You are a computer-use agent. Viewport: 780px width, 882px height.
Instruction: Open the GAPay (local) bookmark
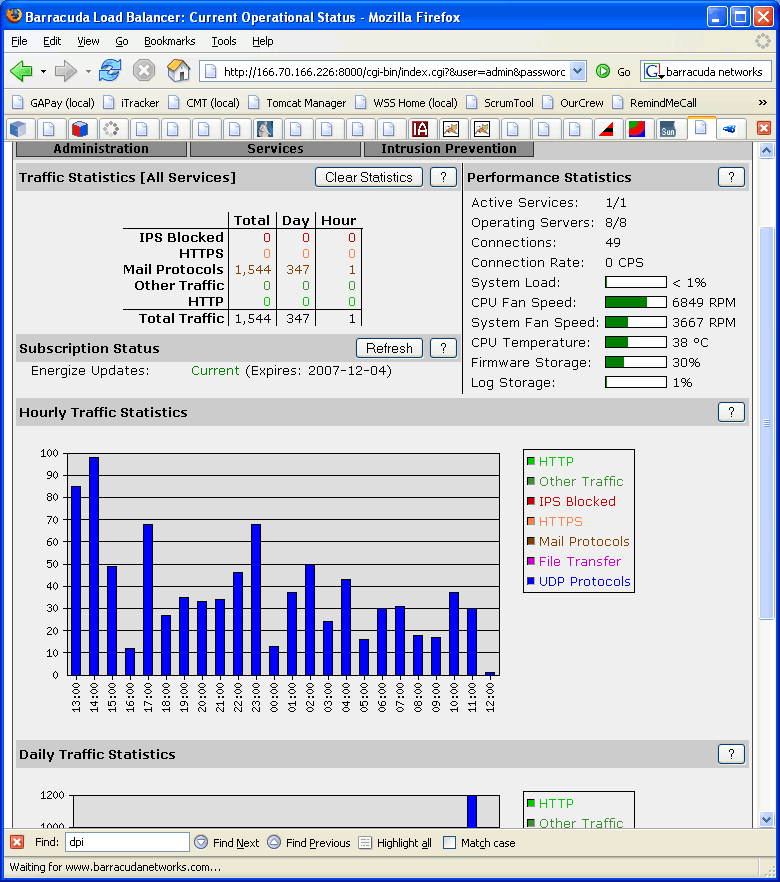pyautogui.click(x=53, y=103)
